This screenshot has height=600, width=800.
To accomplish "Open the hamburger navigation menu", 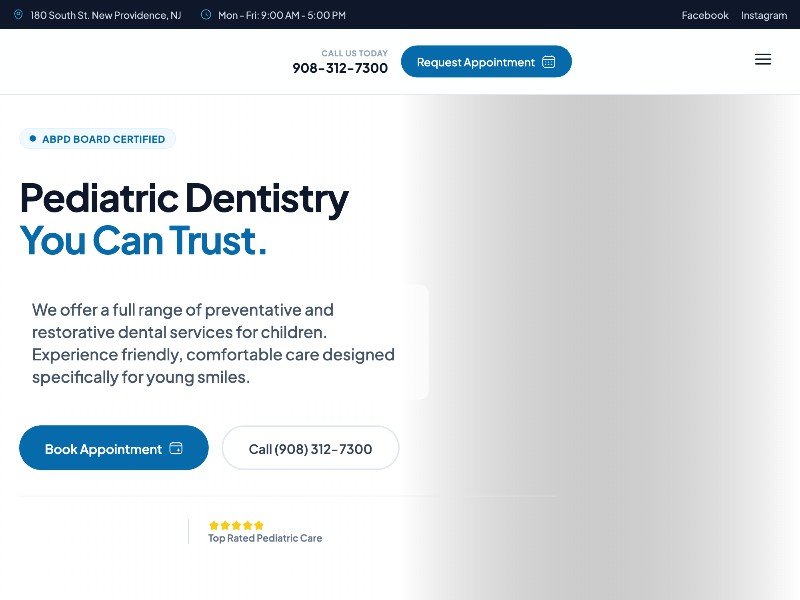I will tap(763, 60).
